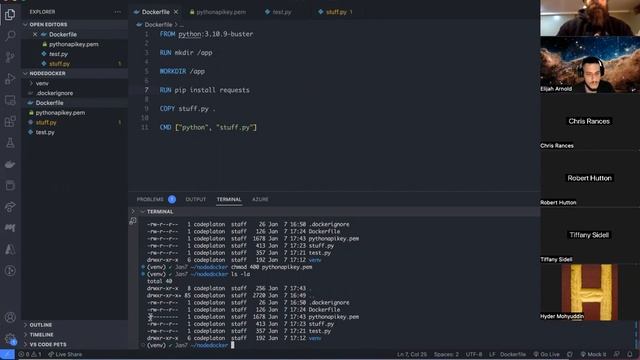
Task: Open the Source Control view
Action: click(10, 57)
